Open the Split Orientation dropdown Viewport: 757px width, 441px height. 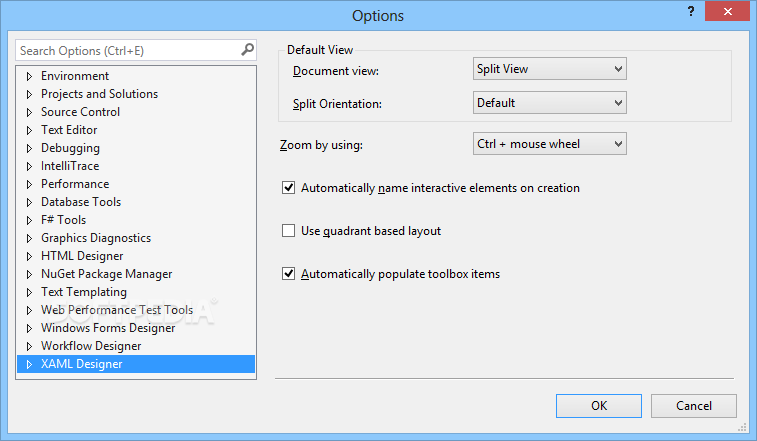pos(549,102)
